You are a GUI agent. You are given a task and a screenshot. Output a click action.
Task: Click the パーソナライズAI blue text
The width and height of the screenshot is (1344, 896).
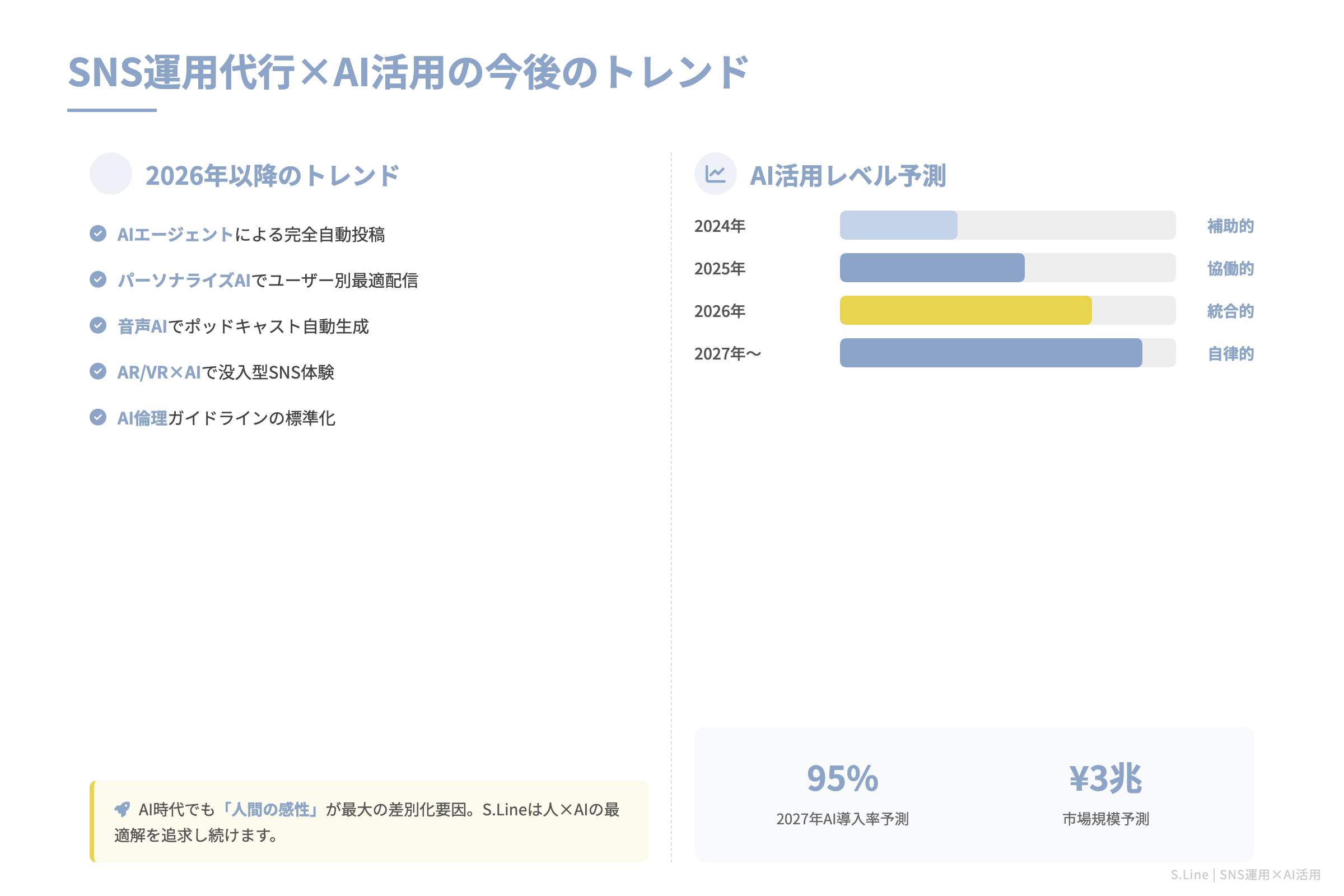185,280
